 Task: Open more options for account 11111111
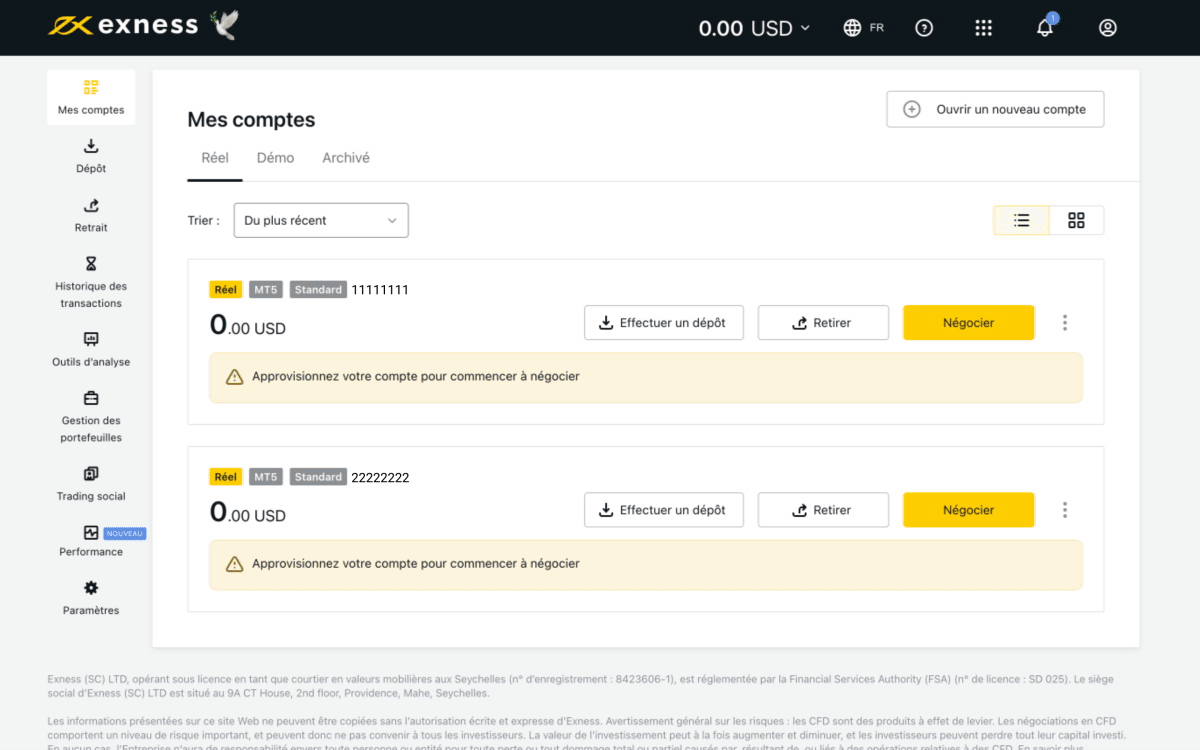(1065, 323)
